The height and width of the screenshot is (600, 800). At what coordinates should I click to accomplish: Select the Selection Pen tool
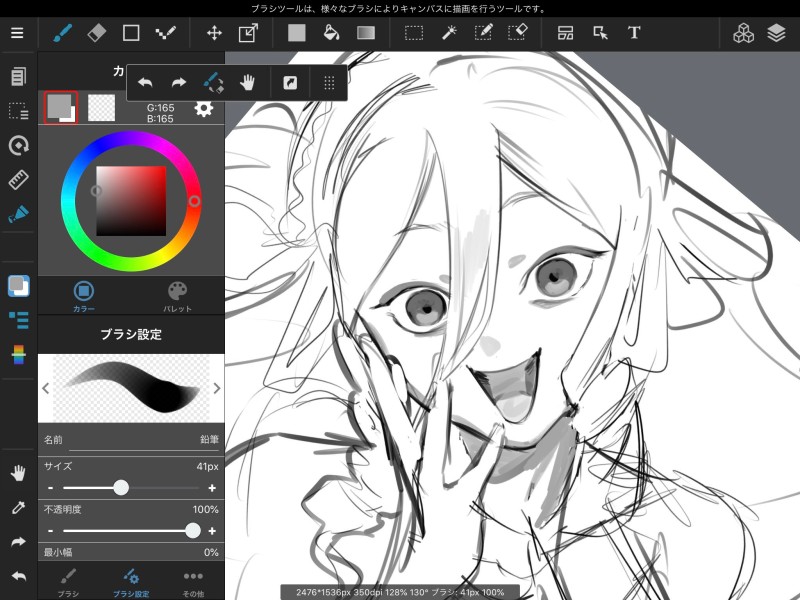tap(483, 33)
